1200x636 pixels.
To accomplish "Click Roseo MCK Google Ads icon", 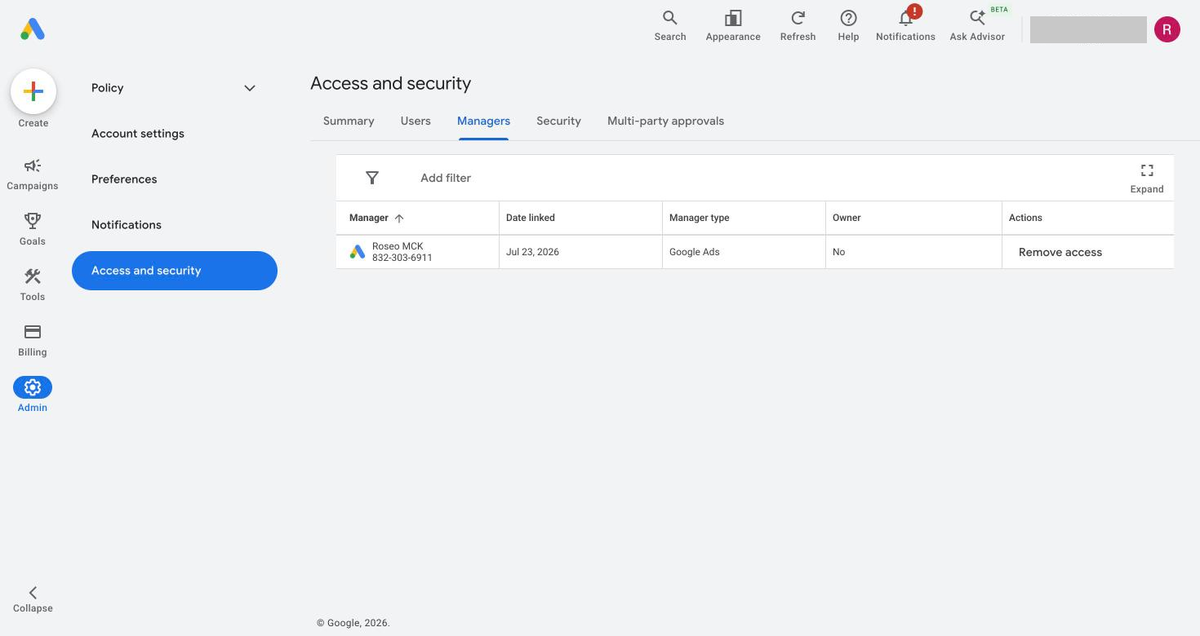I will pos(357,252).
